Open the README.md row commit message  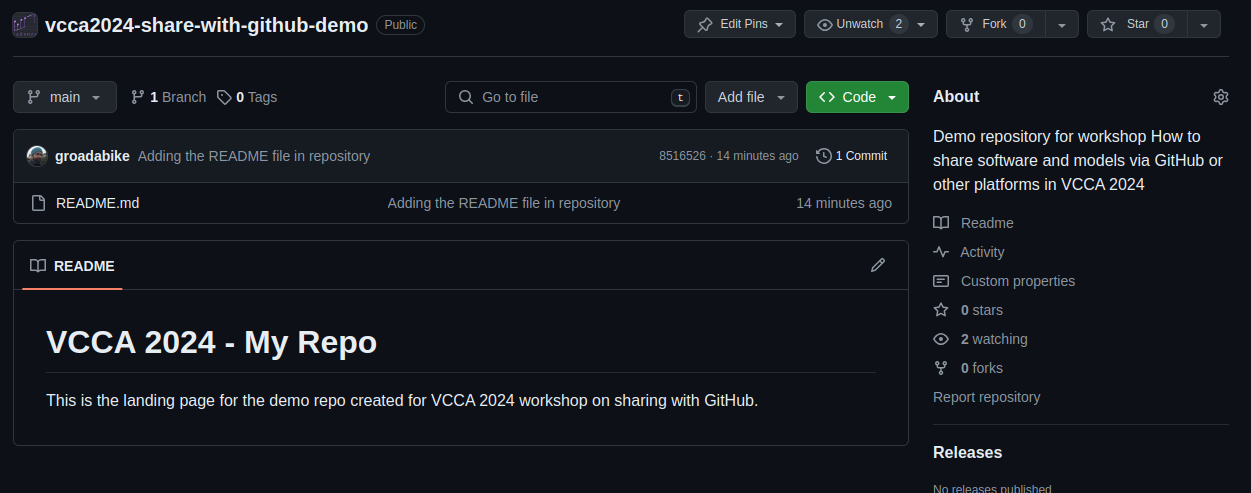point(504,203)
